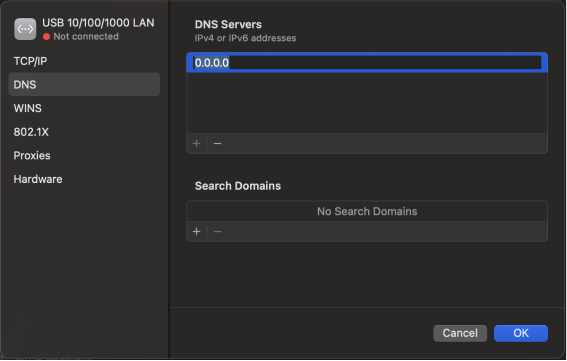Open the TCP/IP settings tab

pos(84,61)
